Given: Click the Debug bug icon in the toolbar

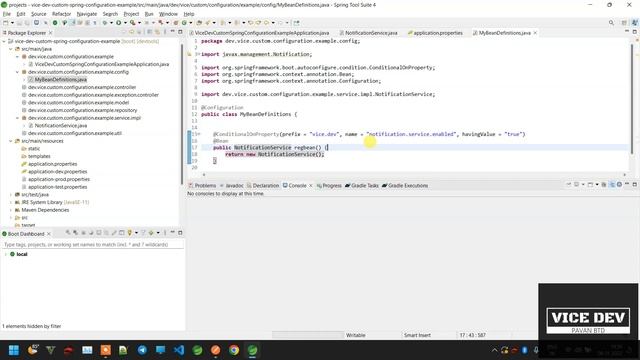Looking at the screenshot, I should [x=104, y=23].
